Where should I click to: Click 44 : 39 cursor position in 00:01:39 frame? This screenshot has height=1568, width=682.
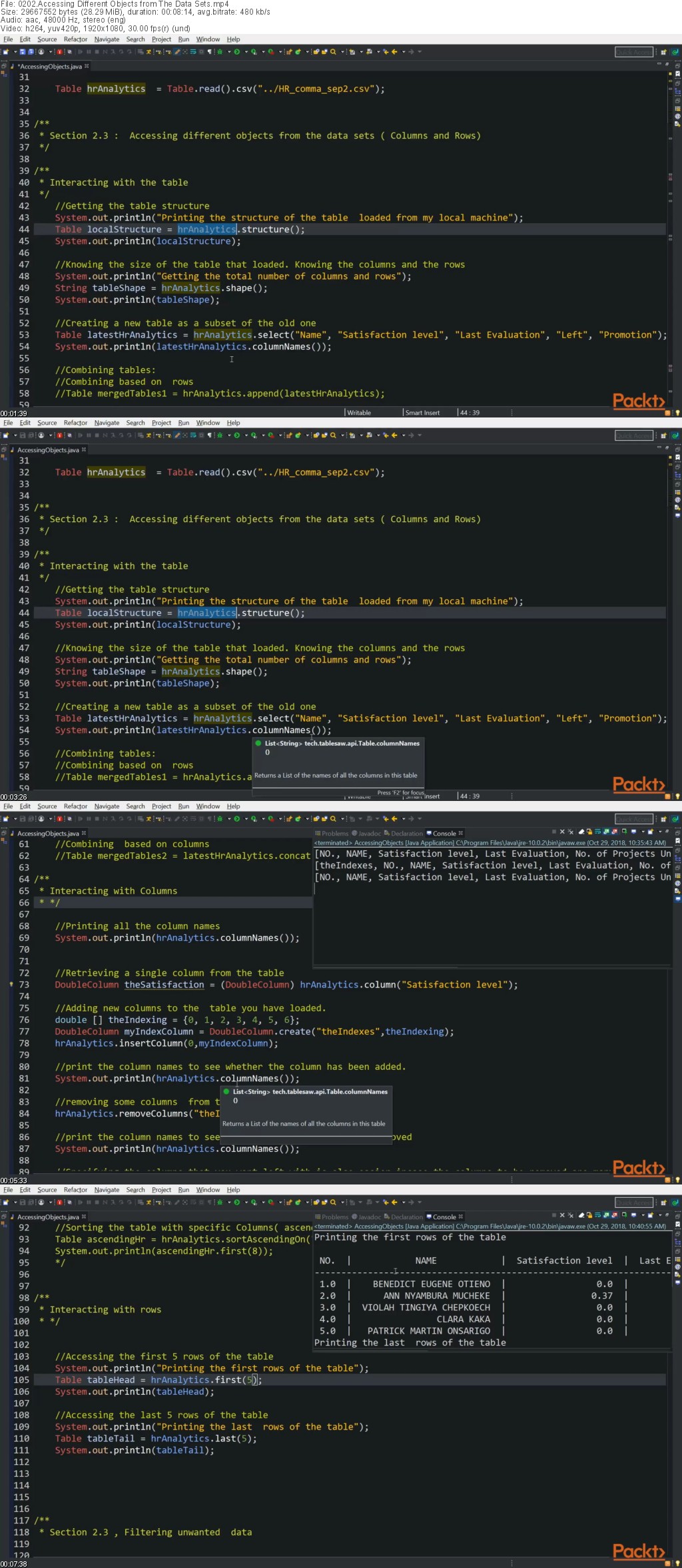[470, 413]
